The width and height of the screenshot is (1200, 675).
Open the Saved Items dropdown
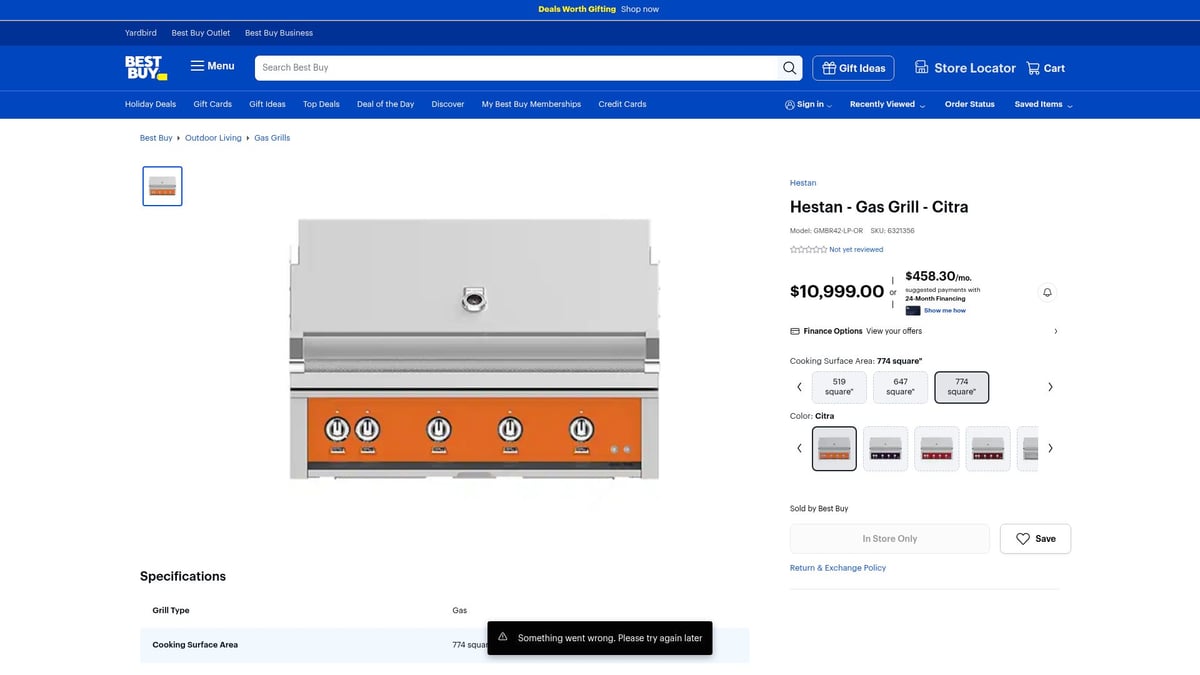[x=1043, y=104]
